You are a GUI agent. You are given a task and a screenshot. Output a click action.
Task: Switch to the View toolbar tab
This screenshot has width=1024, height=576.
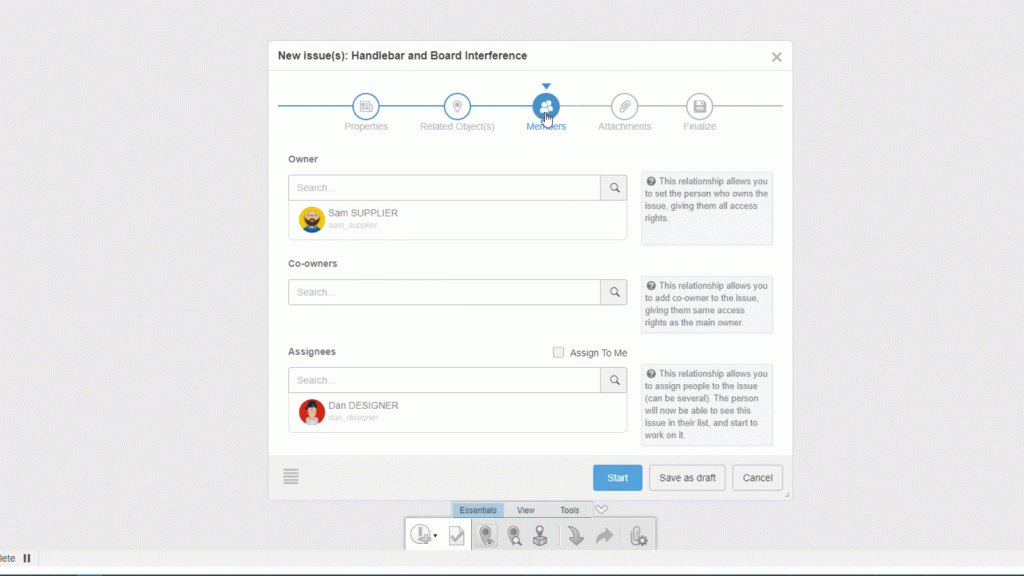pyautogui.click(x=525, y=510)
